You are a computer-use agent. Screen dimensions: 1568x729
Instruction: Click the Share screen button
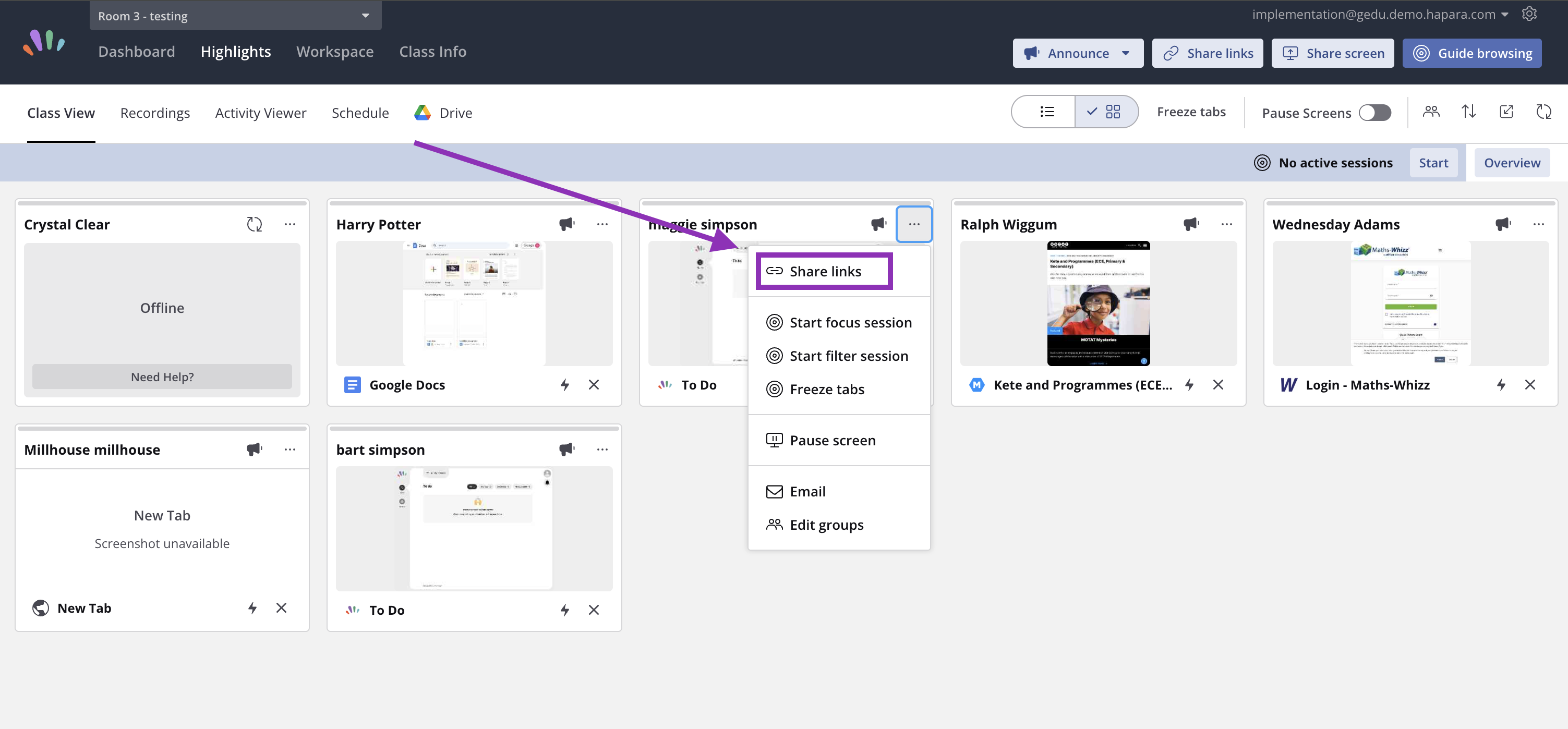pos(1332,53)
